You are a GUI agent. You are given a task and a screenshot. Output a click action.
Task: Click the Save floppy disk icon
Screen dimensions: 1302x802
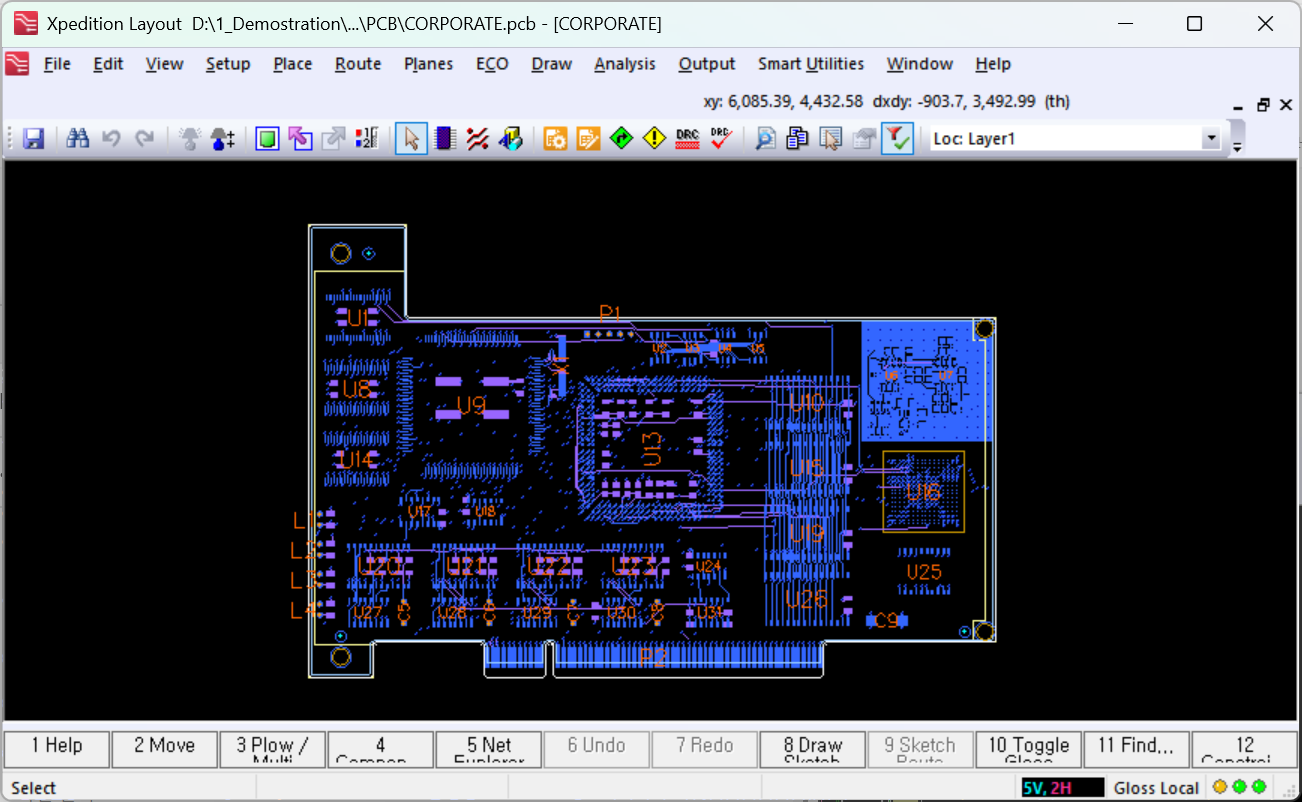tap(34, 139)
